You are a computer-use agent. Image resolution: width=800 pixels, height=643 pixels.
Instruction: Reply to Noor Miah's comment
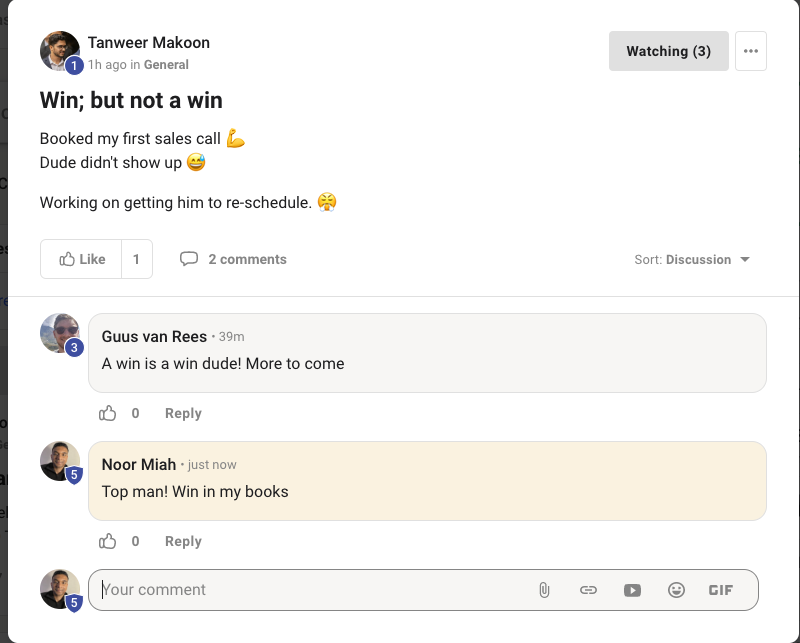pyautogui.click(x=183, y=541)
